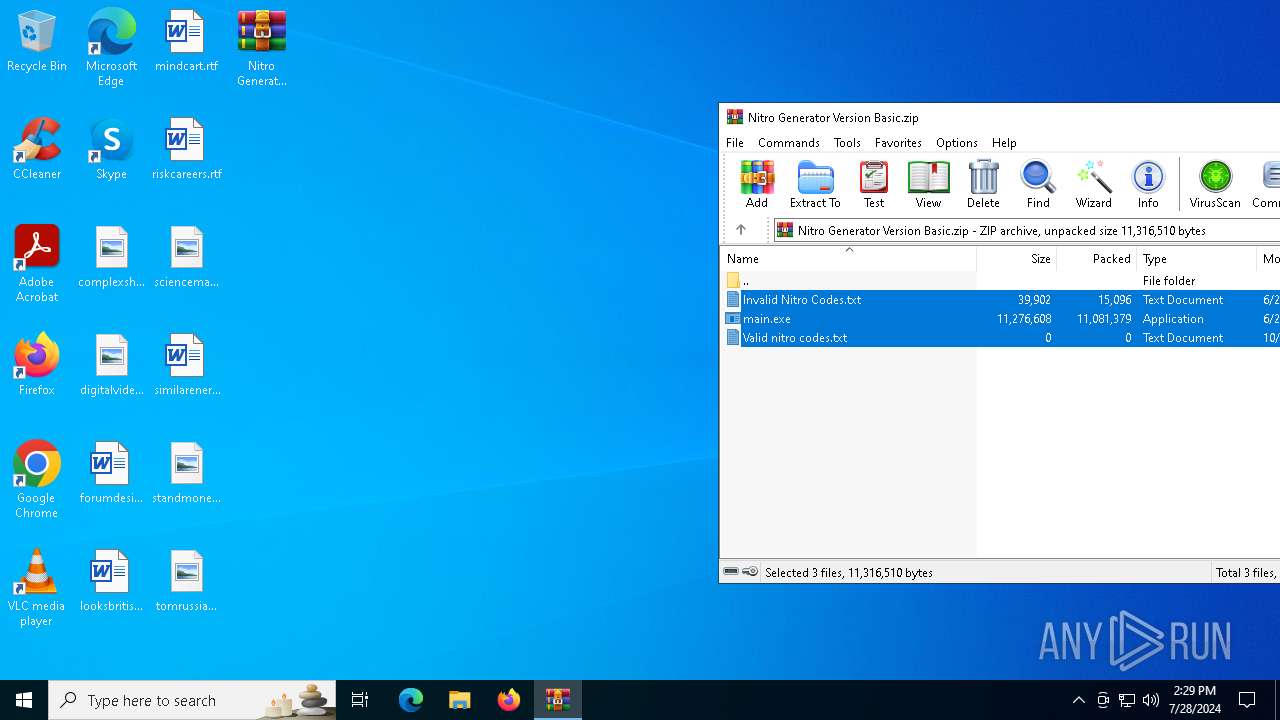Show hidden system tray icons
This screenshot has height=720, width=1280.
click(1079, 700)
